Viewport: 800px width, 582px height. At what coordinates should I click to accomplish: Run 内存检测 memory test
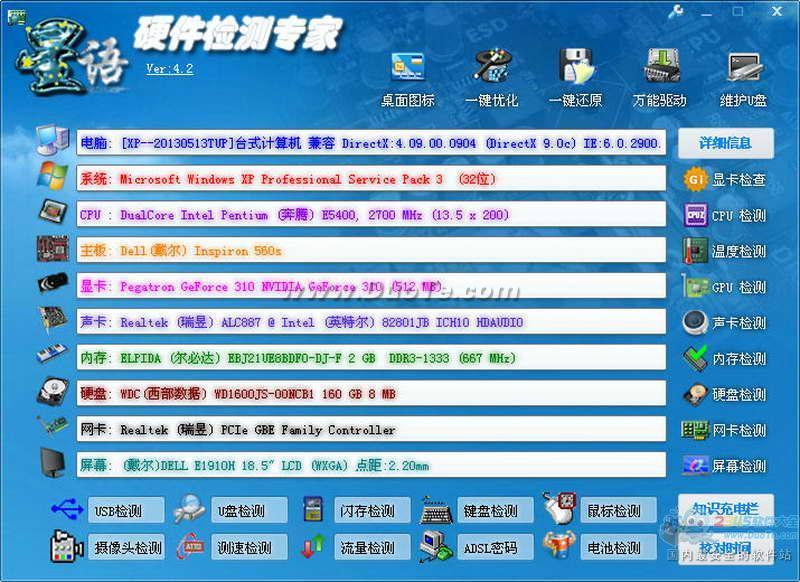(x=724, y=359)
